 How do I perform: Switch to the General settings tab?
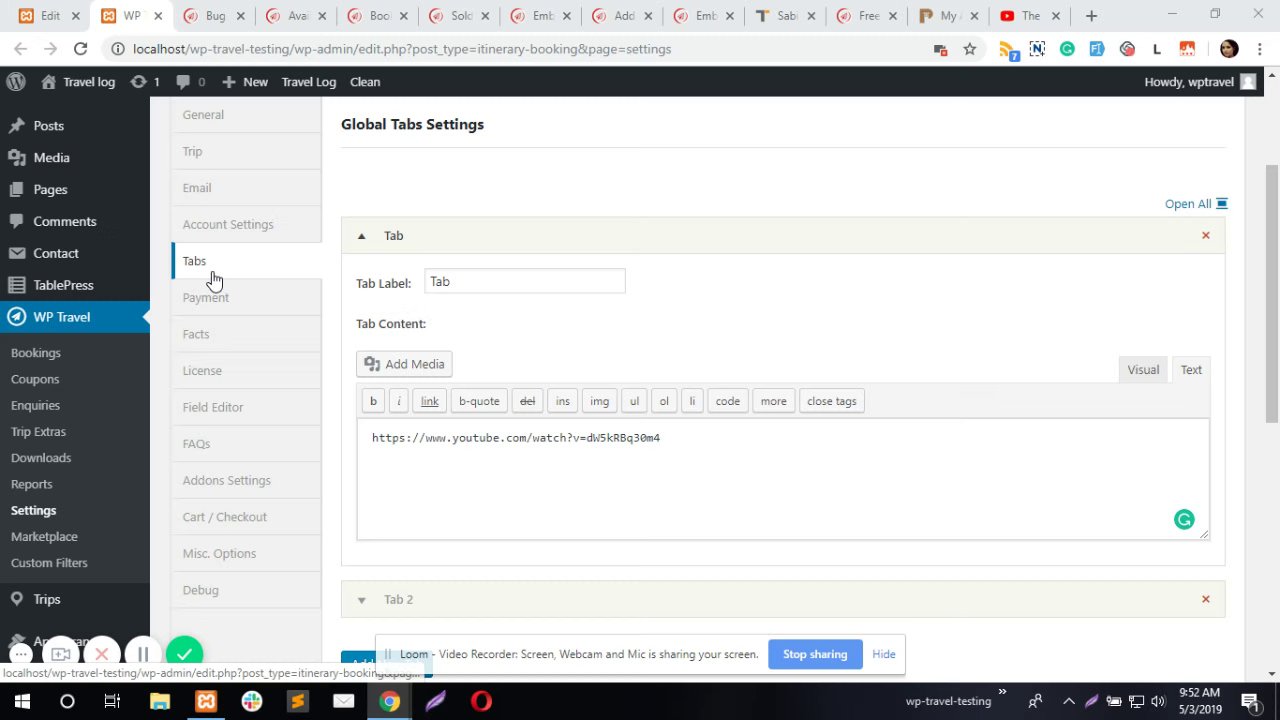coord(247,115)
